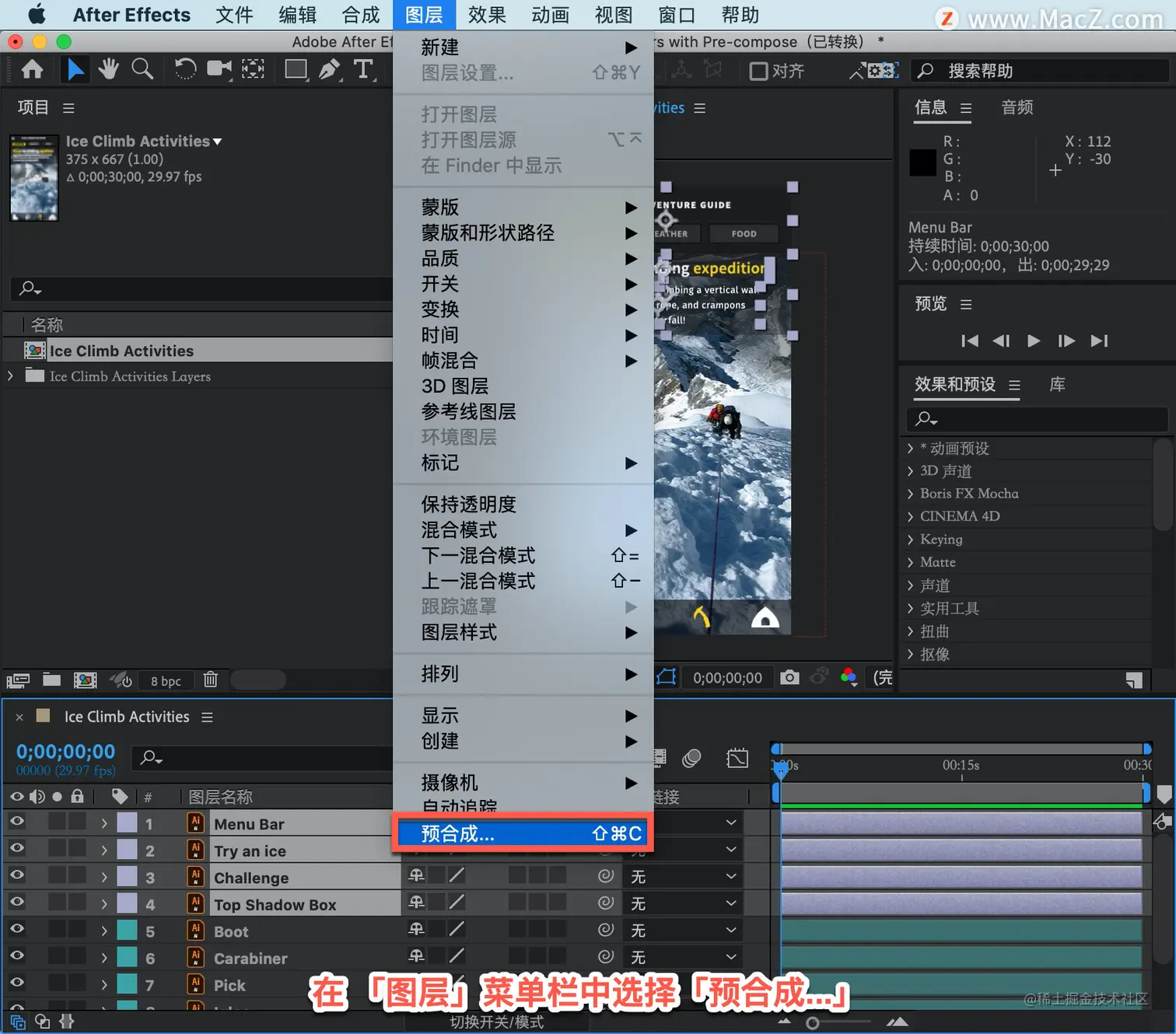Open the 效果 menu in menu bar
Screen dimensions: 1176x1034
487,15
